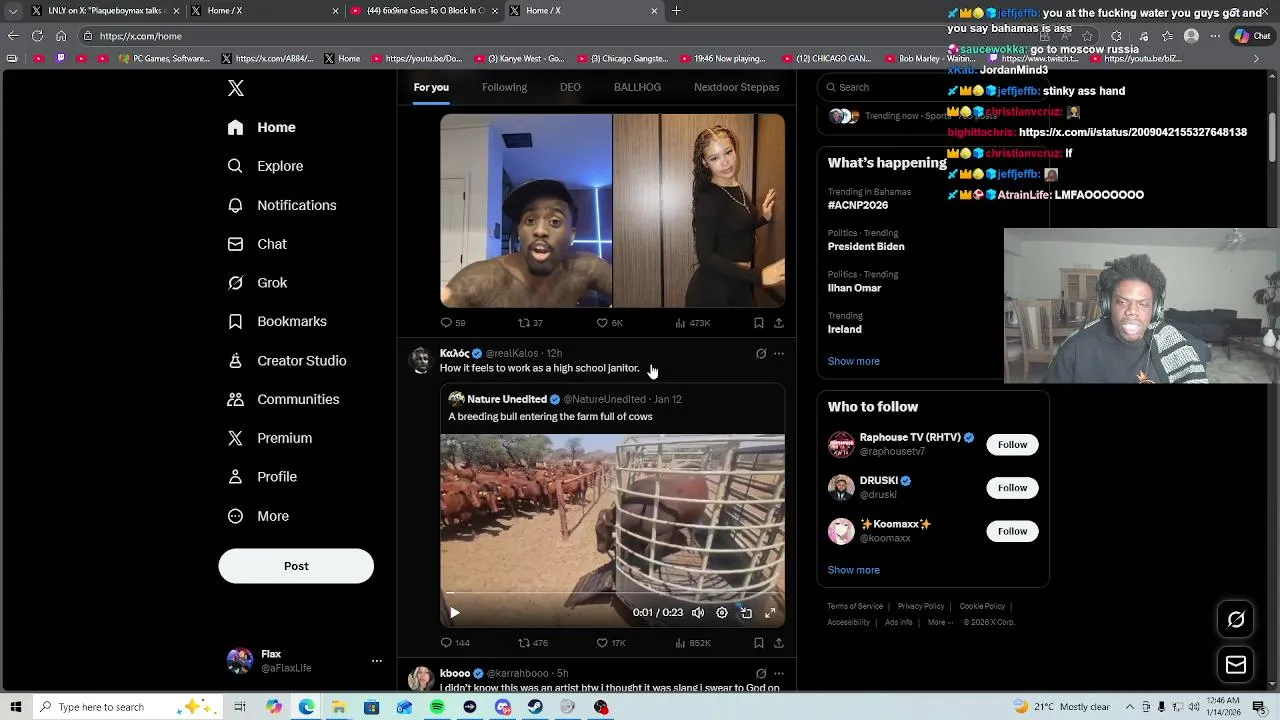Image resolution: width=1280 pixels, height=720 pixels.
Task: Reply icon on post with 59 replies
Action: click(x=446, y=323)
